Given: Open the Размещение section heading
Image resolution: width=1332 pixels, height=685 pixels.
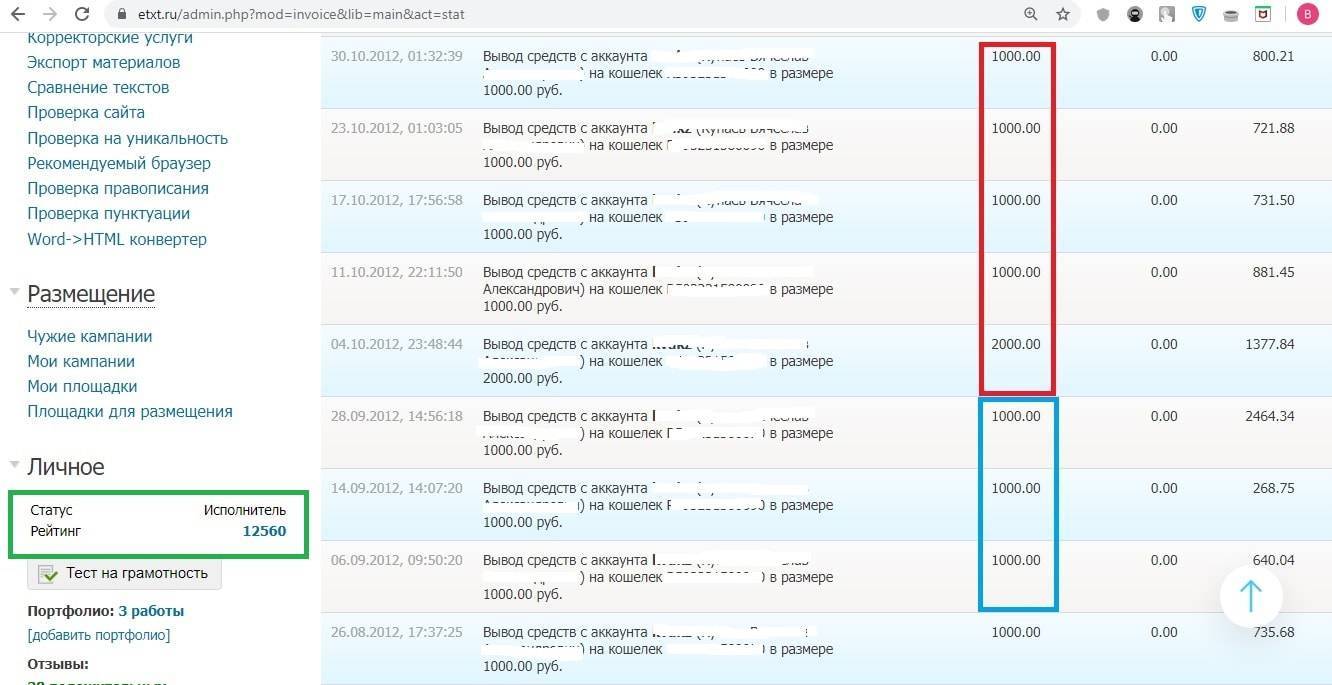Looking at the screenshot, I should (91, 294).
